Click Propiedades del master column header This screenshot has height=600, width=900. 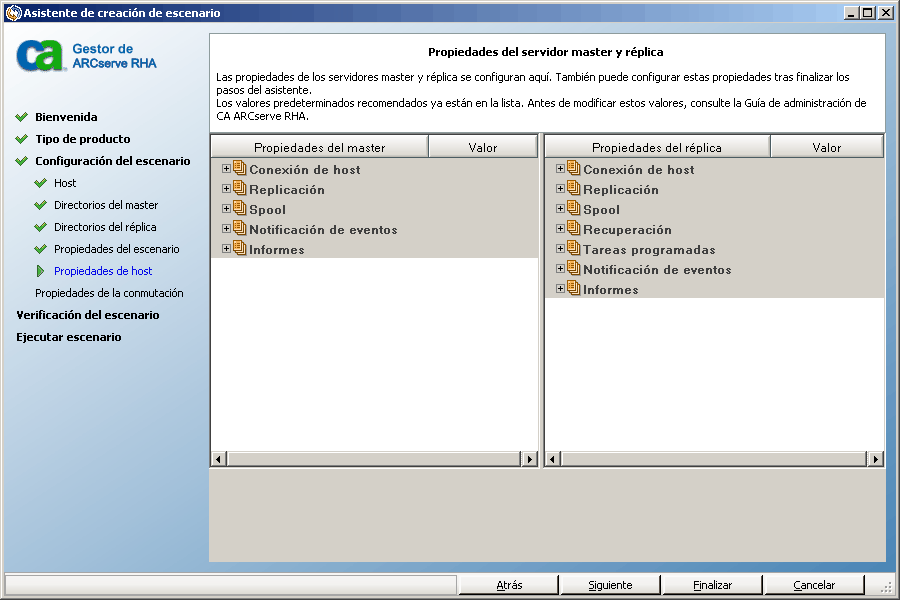[x=320, y=148]
